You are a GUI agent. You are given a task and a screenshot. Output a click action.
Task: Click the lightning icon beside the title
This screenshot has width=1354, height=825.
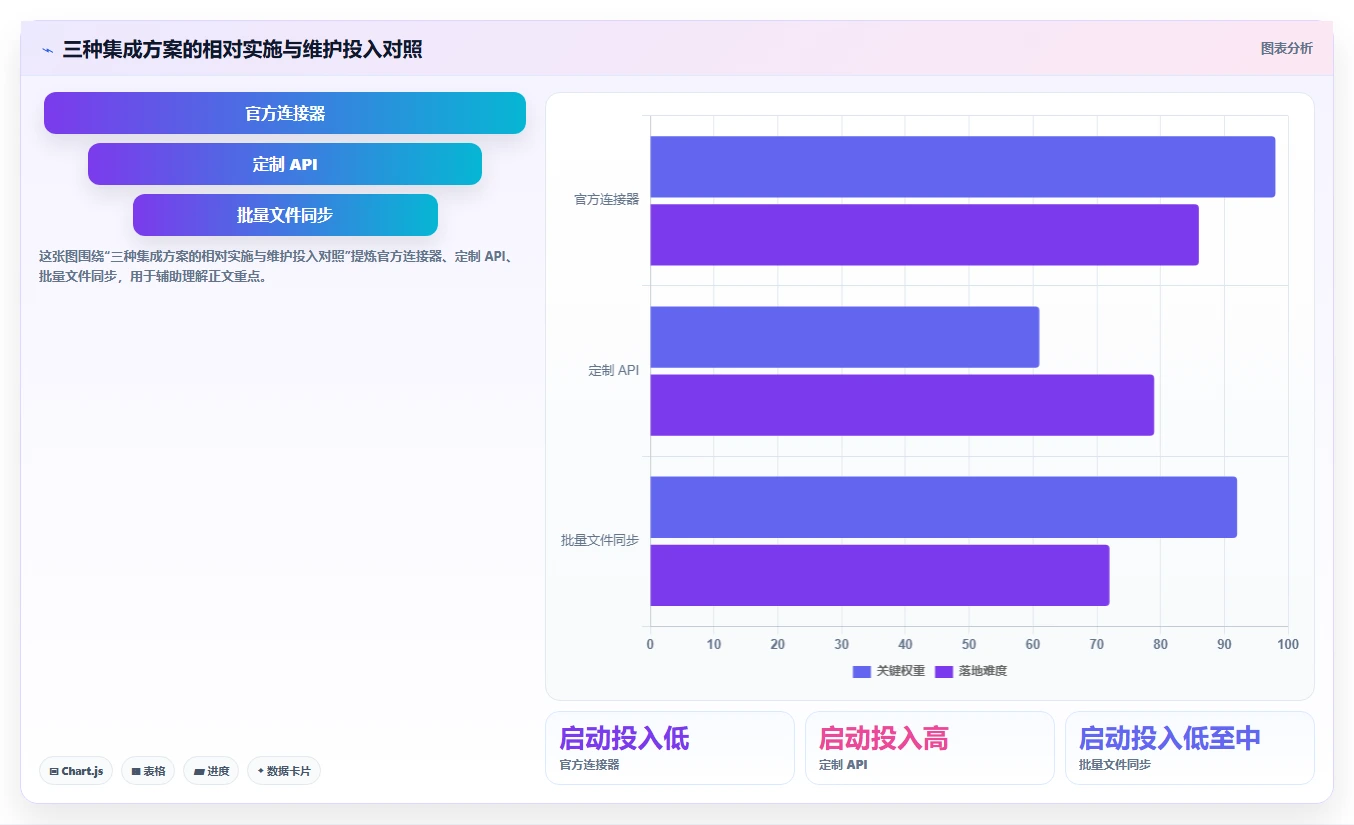[47, 49]
